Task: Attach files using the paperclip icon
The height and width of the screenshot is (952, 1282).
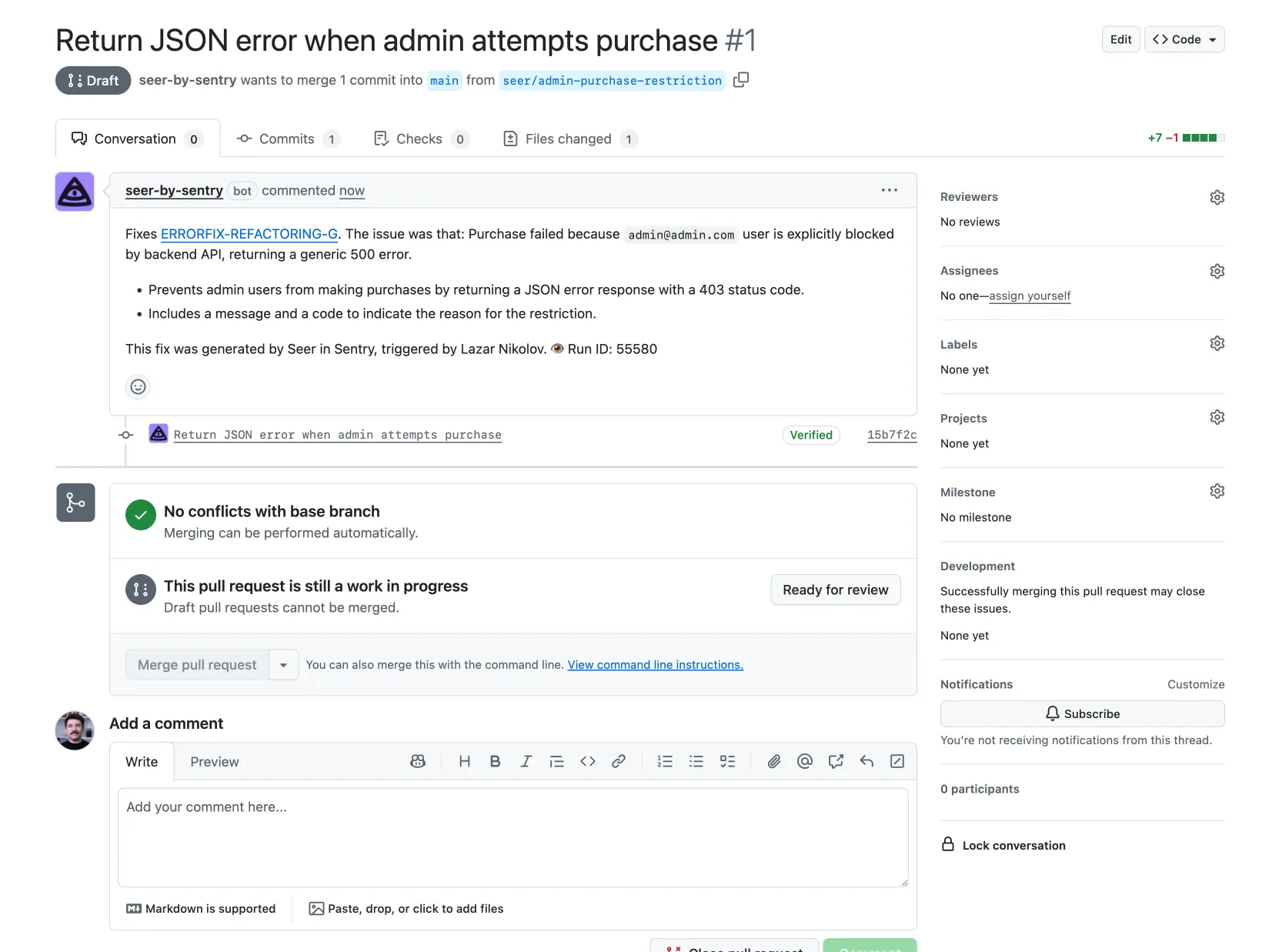Action: [774, 761]
